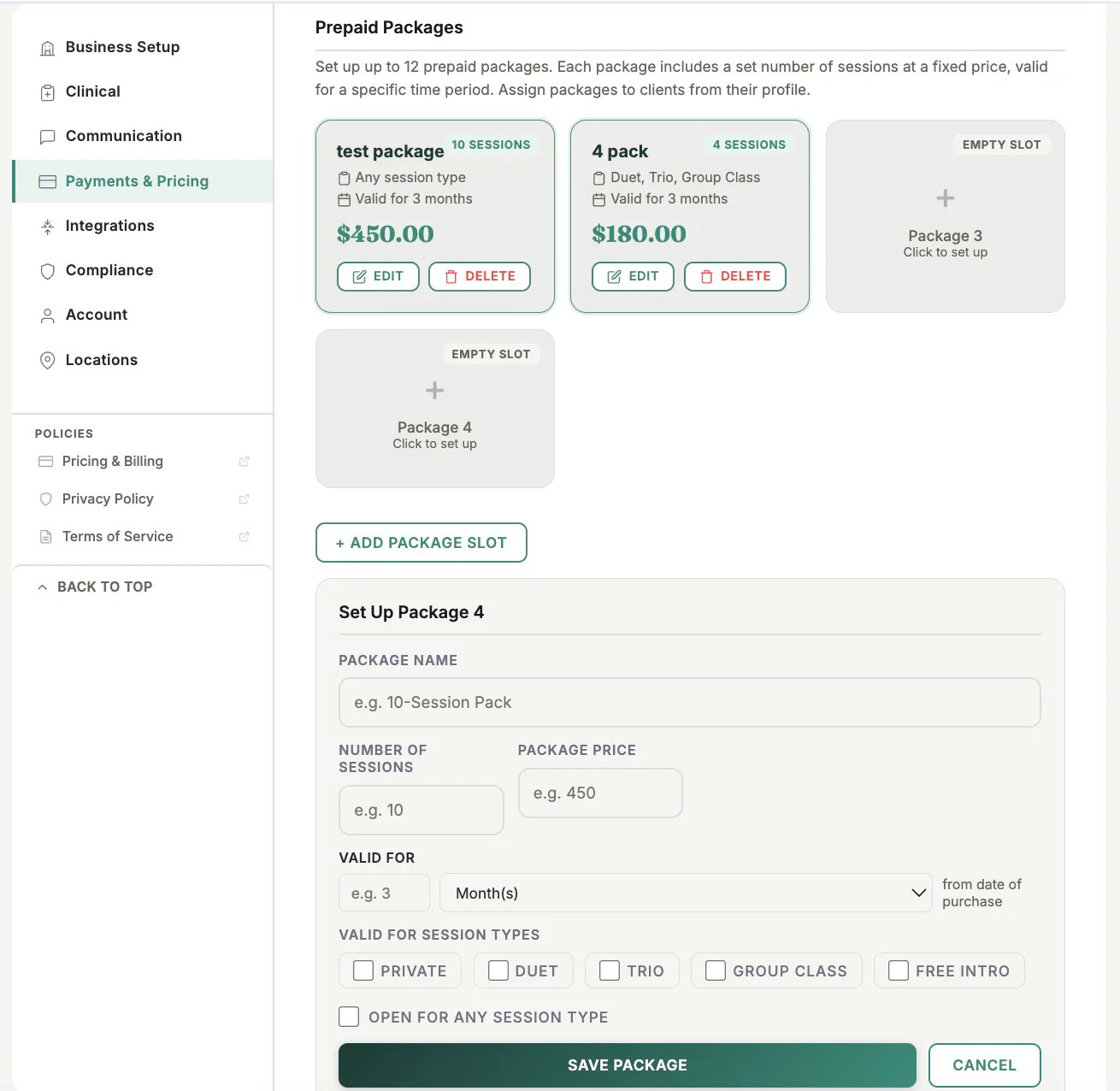The height and width of the screenshot is (1091, 1120).
Task: Check the Trio session type box
Action: [610, 970]
